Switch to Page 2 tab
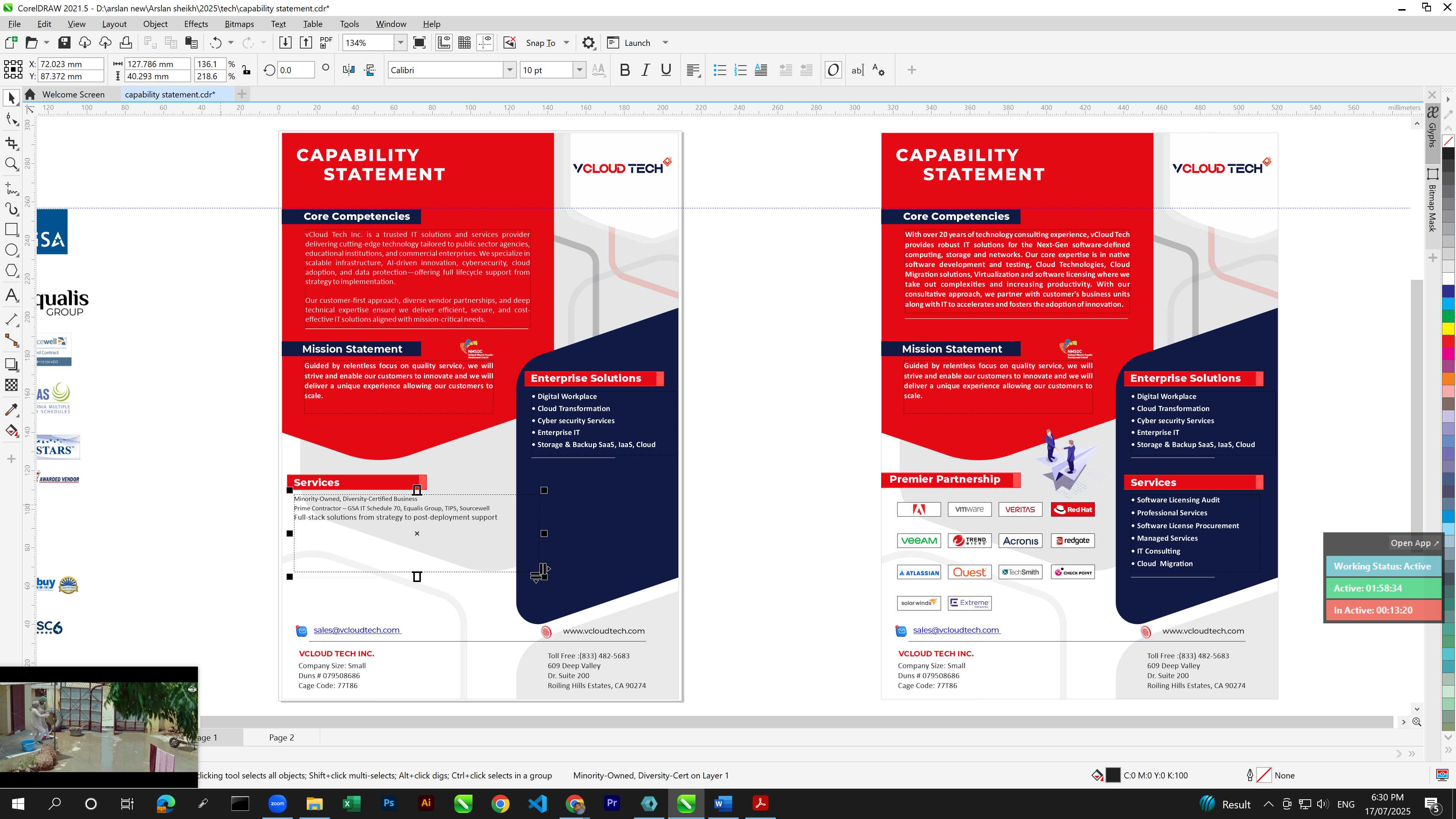 [x=281, y=737]
